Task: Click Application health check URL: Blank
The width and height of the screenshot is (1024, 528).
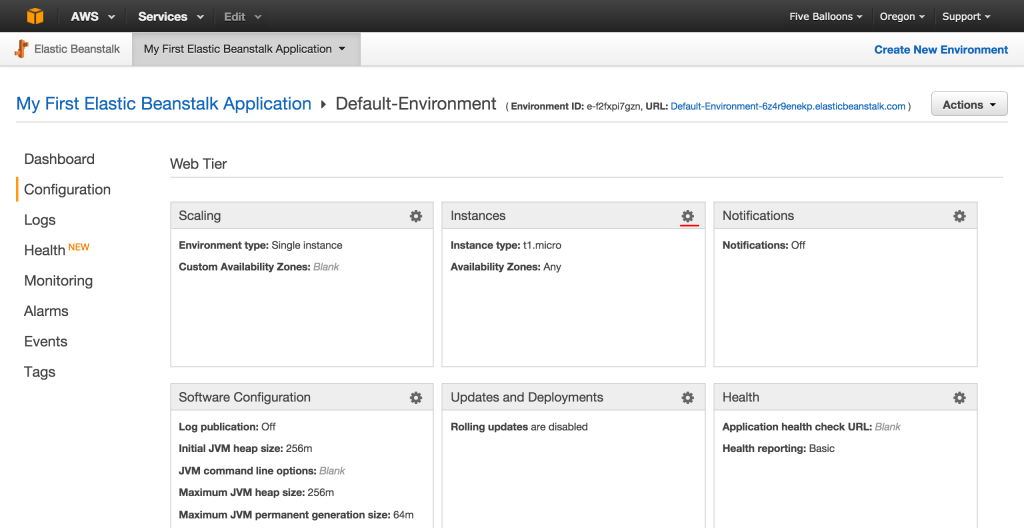Action: [x=811, y=427]
